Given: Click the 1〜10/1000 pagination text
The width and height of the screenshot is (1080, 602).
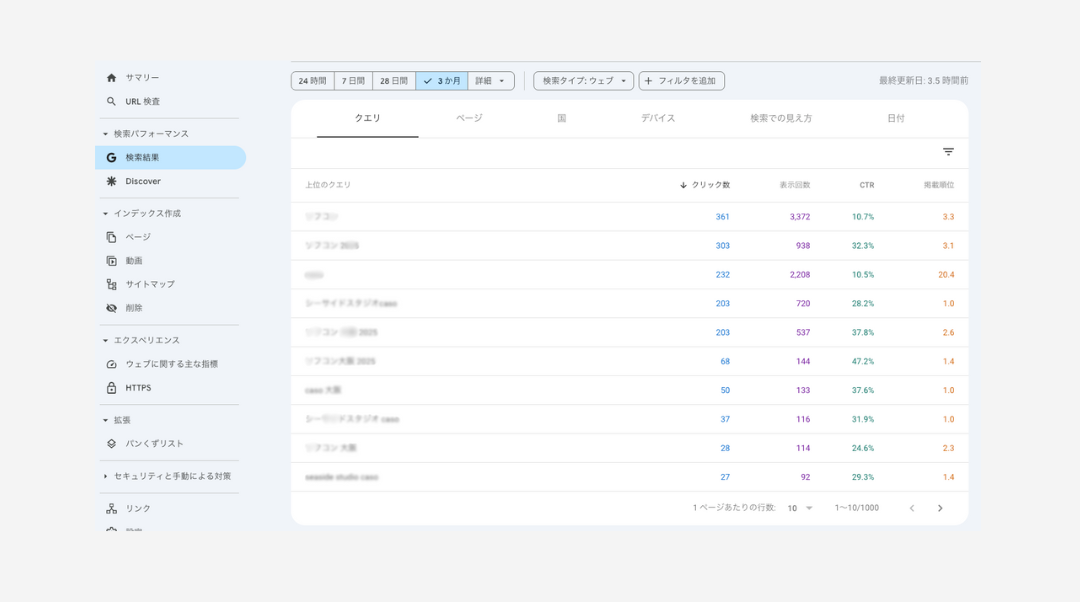Looking at the screenshot, I should 857,508.
